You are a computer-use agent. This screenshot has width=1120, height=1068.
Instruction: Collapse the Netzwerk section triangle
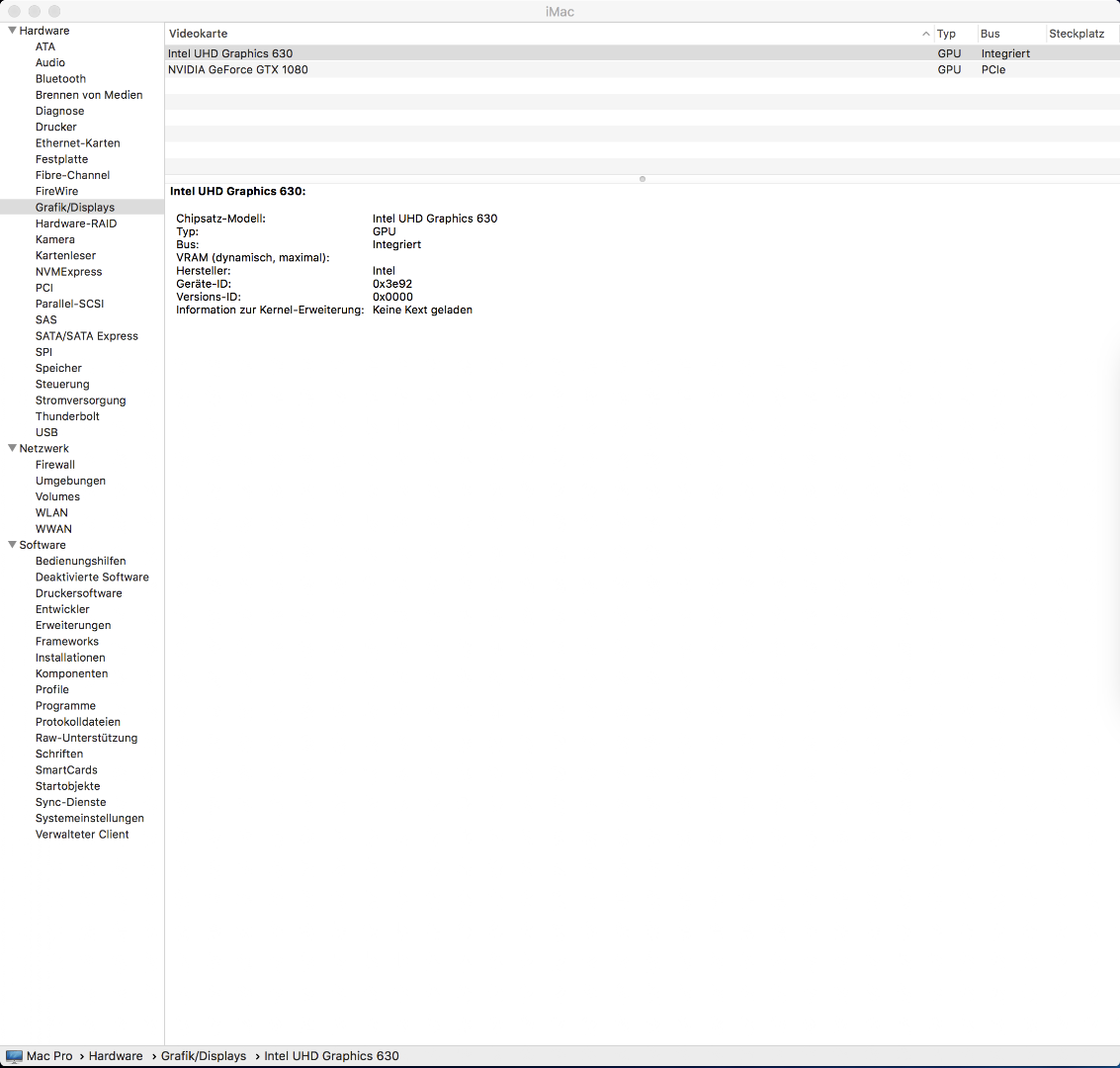point(12,449)
